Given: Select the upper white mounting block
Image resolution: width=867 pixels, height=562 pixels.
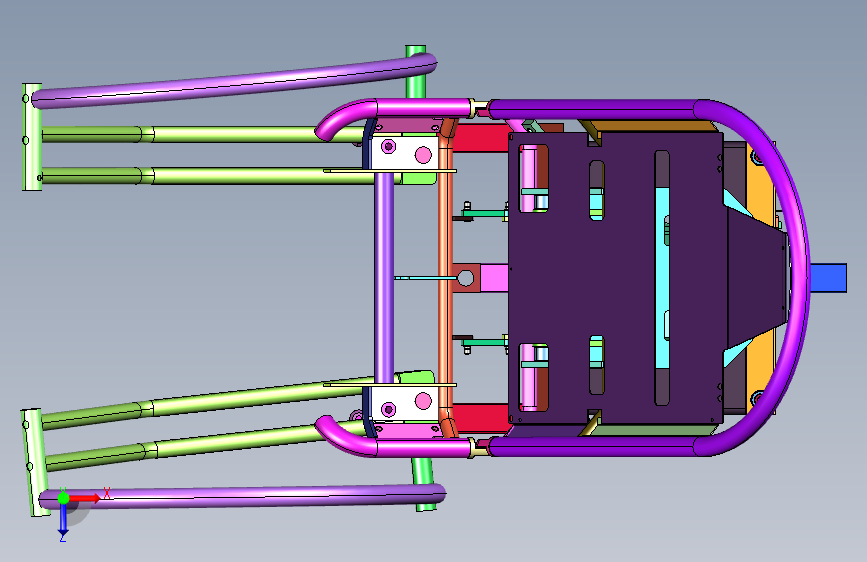Looking at the screenshot, I should pos(405,153).
